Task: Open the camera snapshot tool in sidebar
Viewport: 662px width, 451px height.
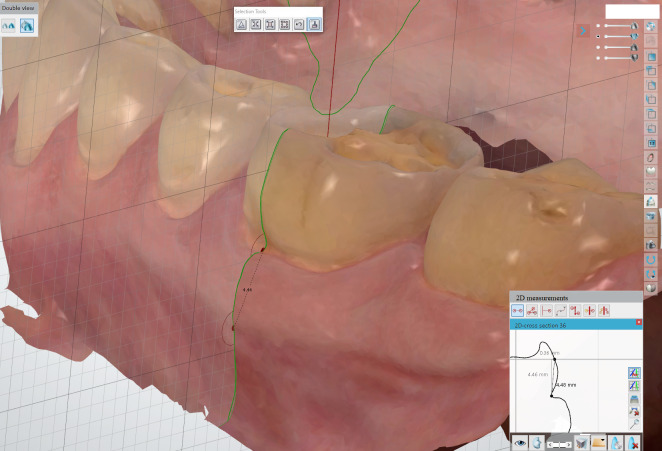Action: (651, 245)
